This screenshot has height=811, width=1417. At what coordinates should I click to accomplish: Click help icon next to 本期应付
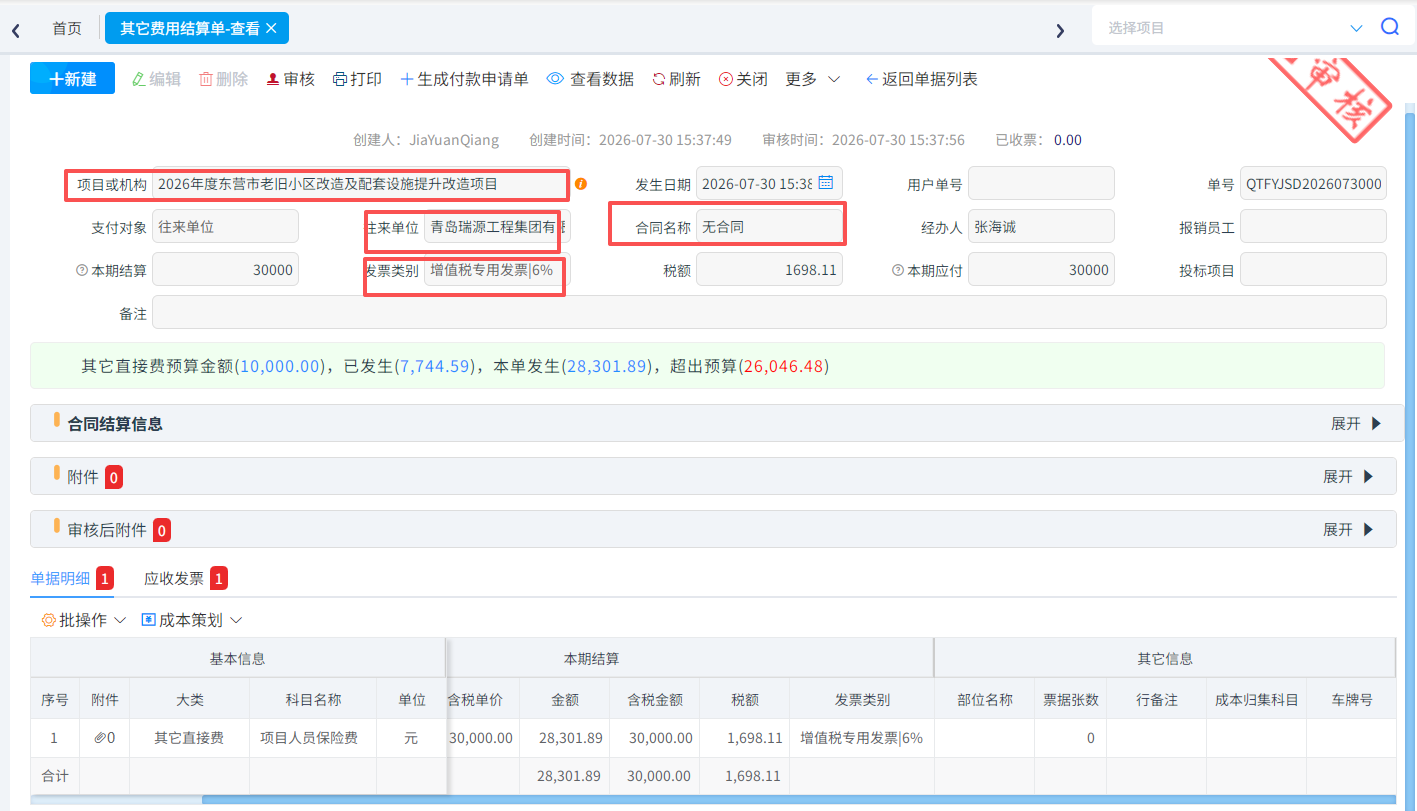click(x=898, y=270)
